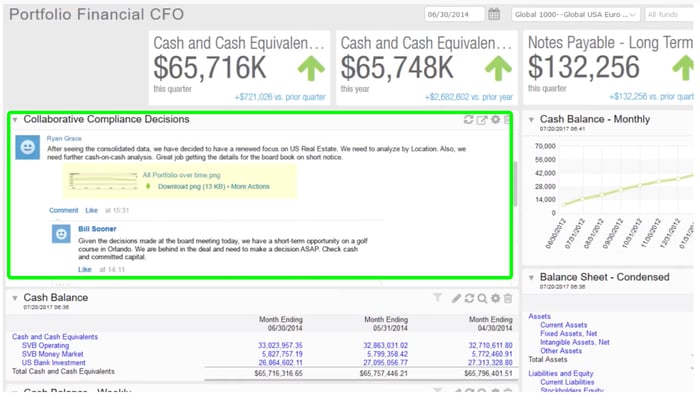Click the pencil edit icon in Cash Balance
The height and width of the screenshot is (397, 700).
point(456,298)
